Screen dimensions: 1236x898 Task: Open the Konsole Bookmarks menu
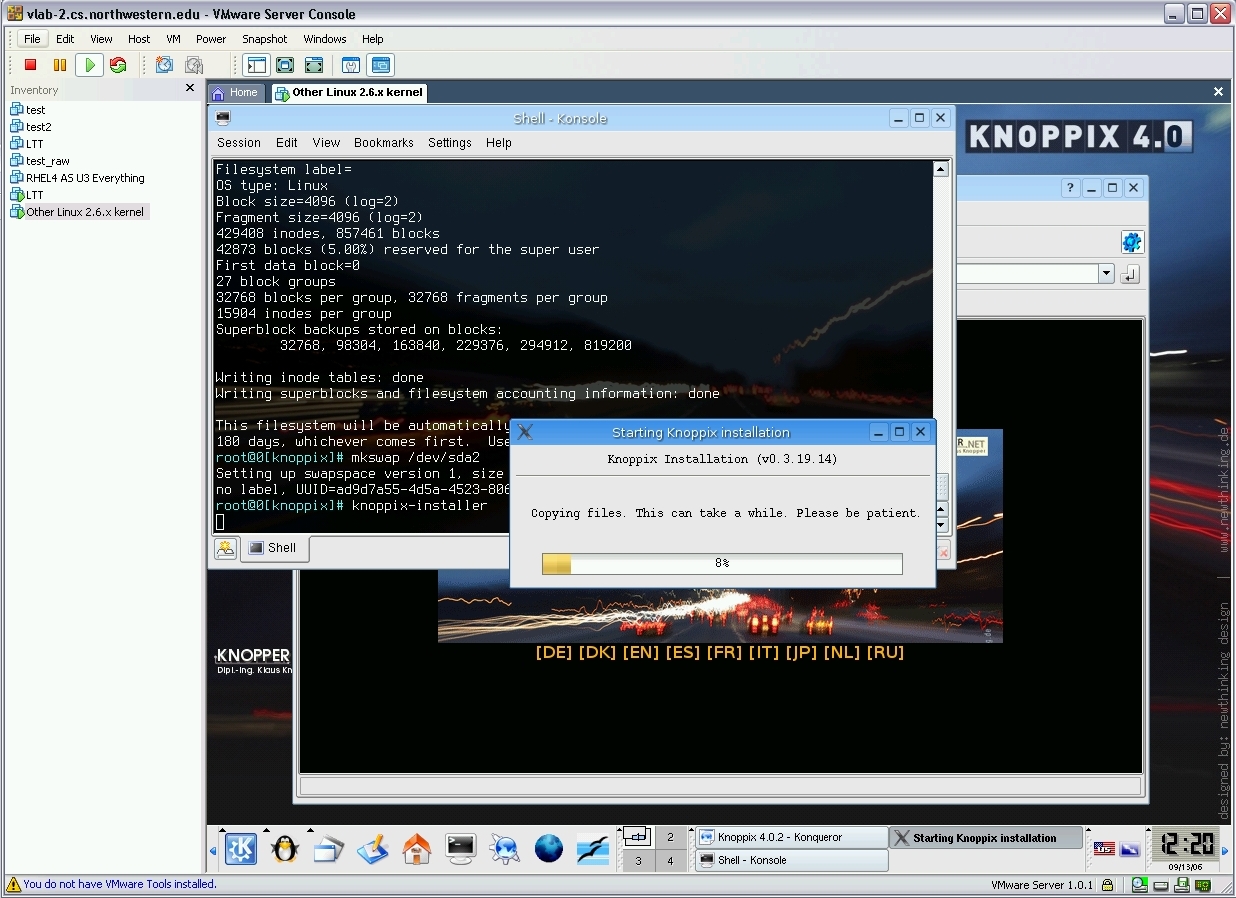pos(384,143)
